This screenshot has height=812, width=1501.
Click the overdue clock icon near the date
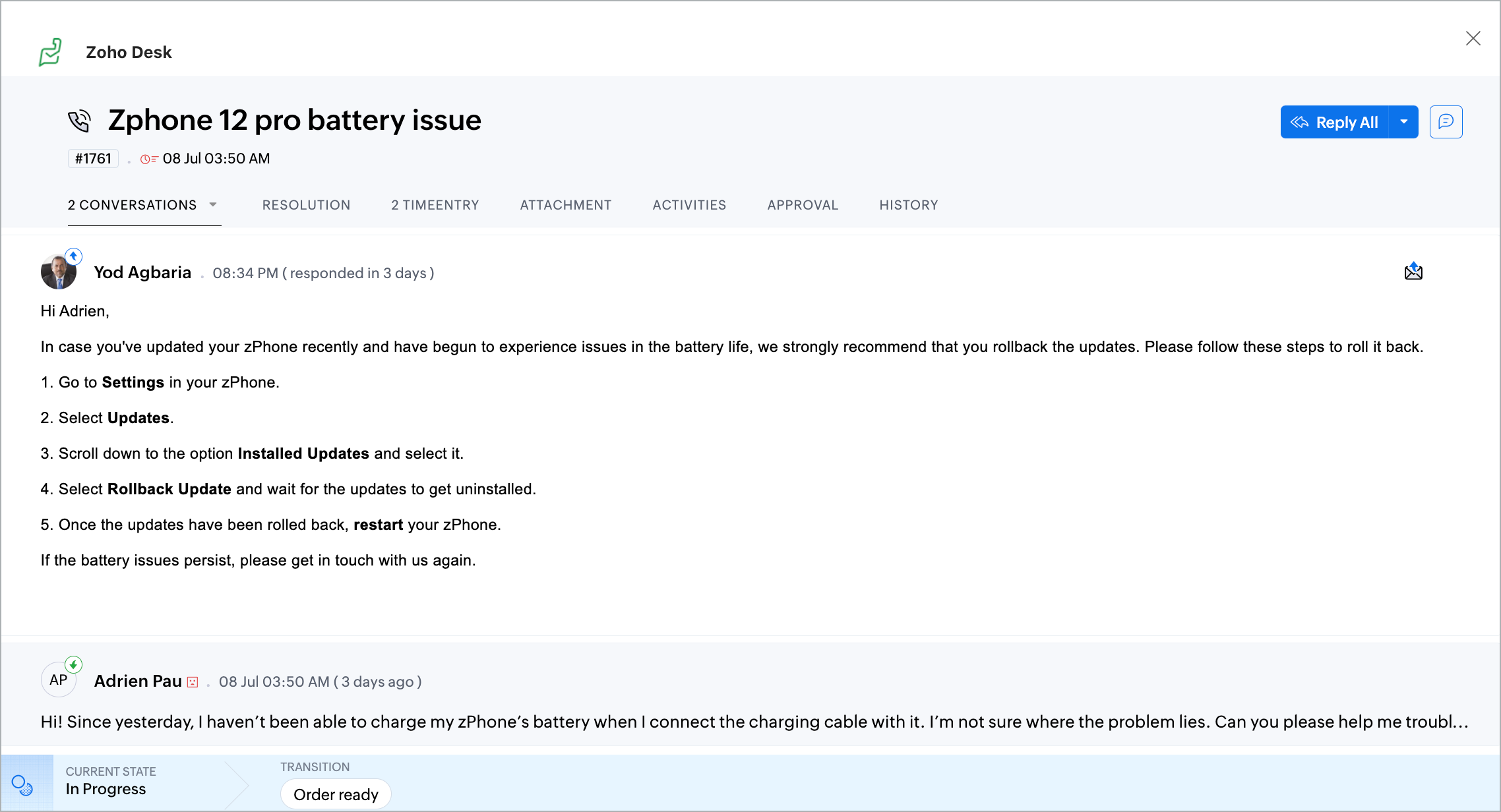[x=148, y=159]
